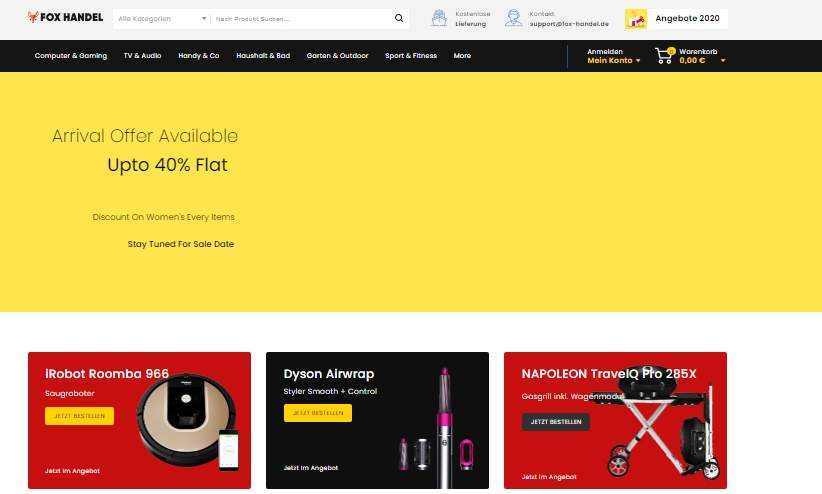Click the 0,00 € cart total
The height and width of the screenshot is (494, 822).
692,60
